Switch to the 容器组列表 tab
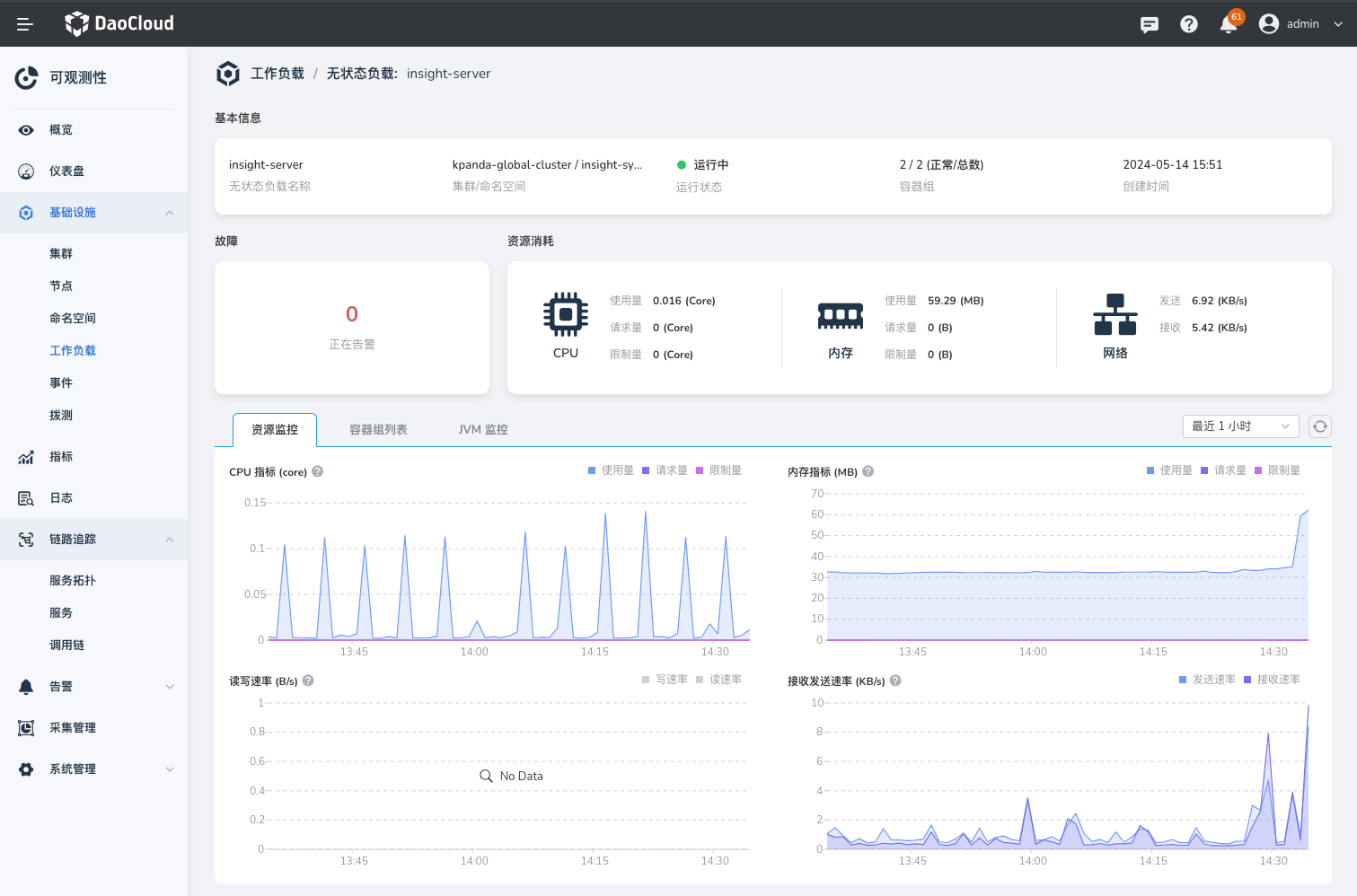 coord(378,430)
